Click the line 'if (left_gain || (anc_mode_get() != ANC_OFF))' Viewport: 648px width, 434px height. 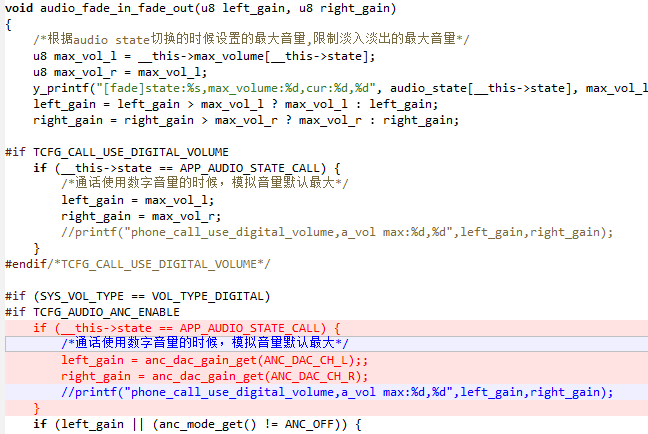[197, 424]
